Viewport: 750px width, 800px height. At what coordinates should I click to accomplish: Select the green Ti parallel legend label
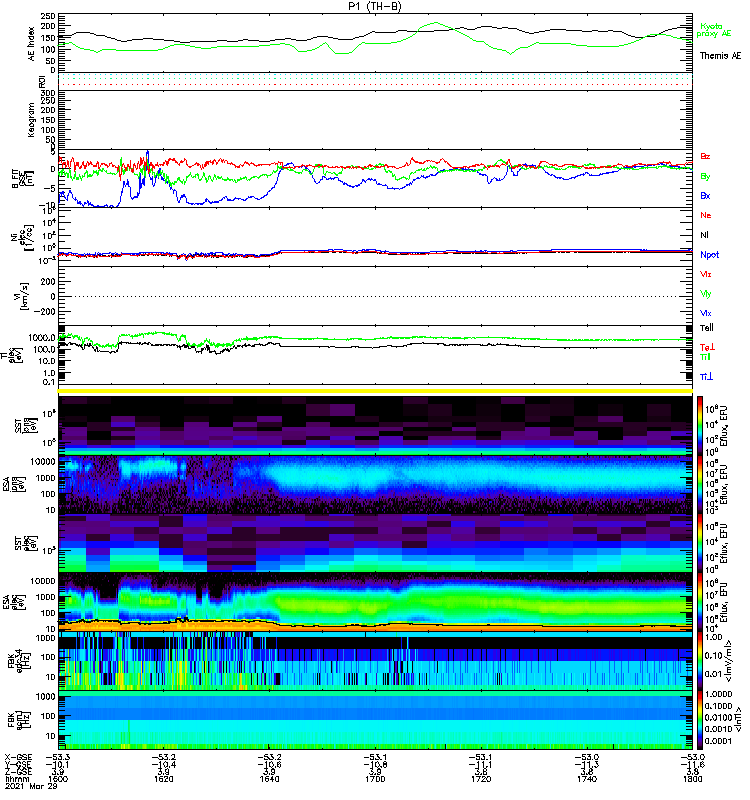(705, 357)
